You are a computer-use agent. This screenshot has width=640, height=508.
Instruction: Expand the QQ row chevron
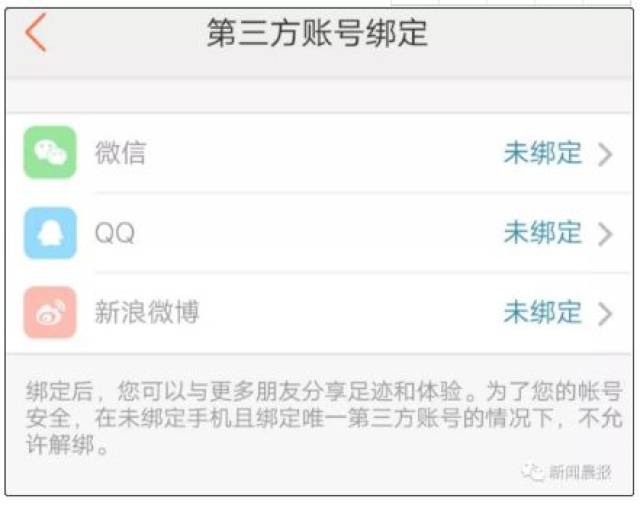point(605,234)
